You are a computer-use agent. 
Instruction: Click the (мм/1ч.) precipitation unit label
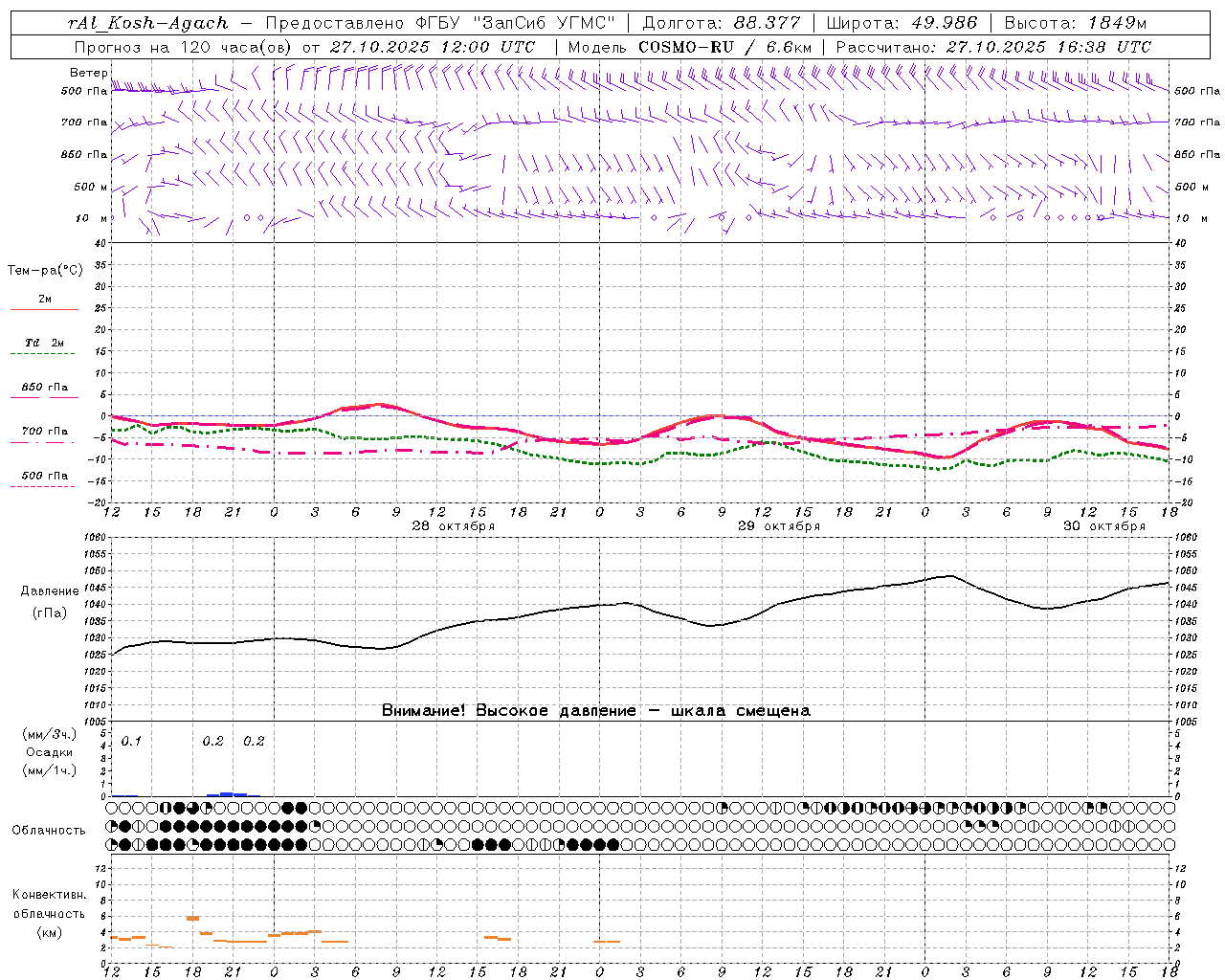(49, 770)
